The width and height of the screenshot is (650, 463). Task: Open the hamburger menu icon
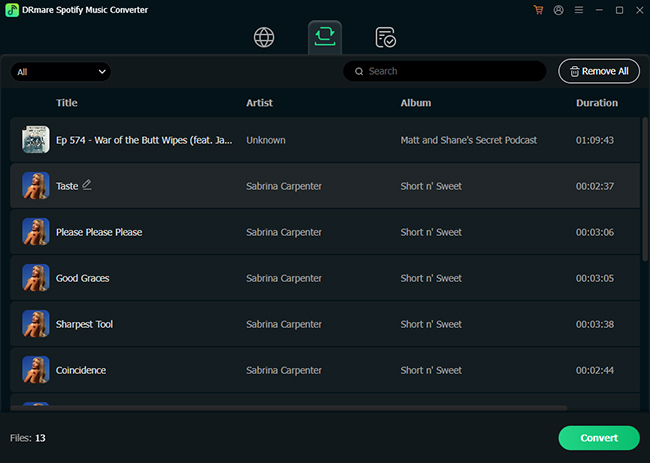(579, 10)
